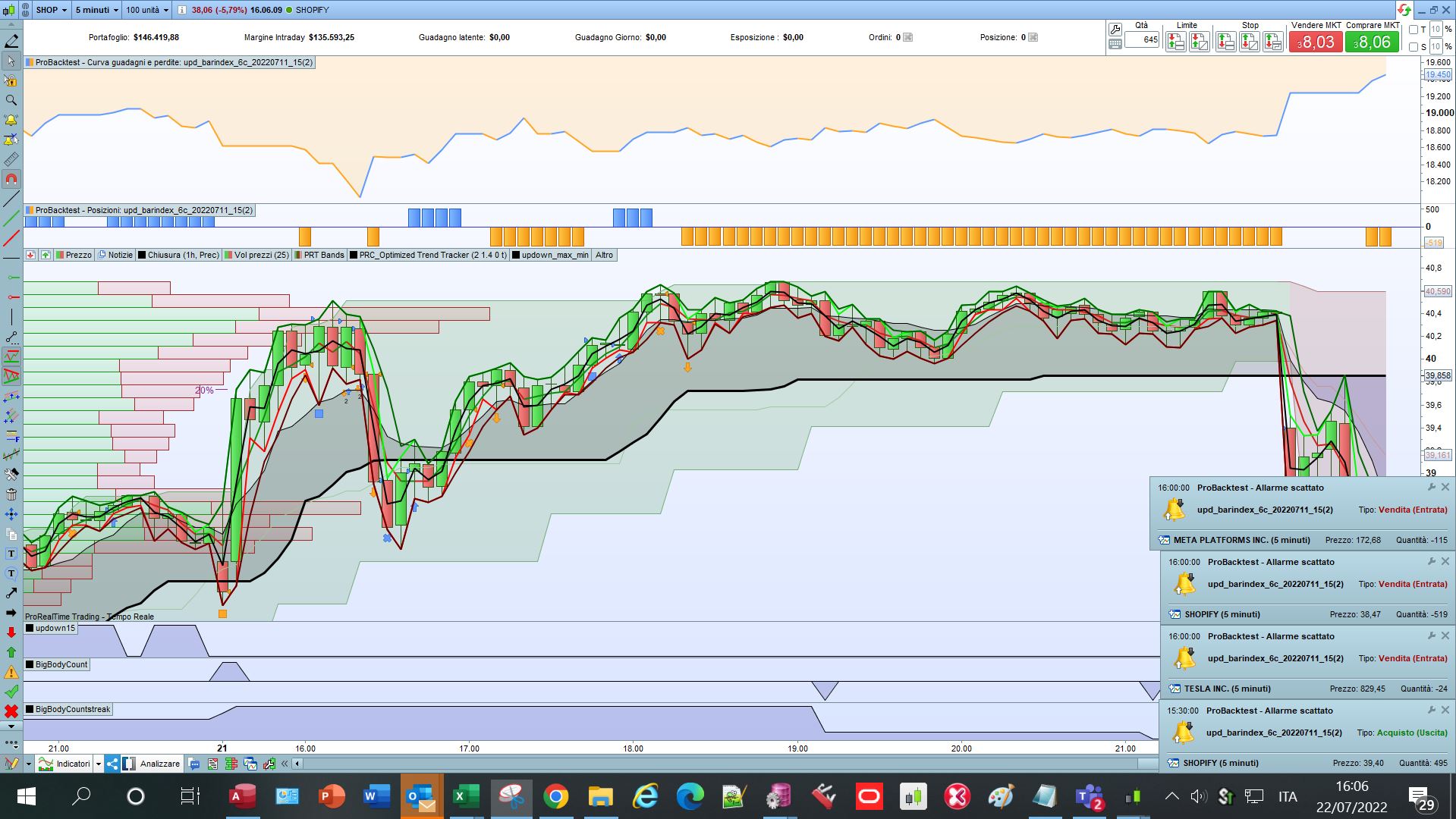Expand the sidebar tools down arrow
This screenshot has height=819, width=1456.
tap(11, 726)
